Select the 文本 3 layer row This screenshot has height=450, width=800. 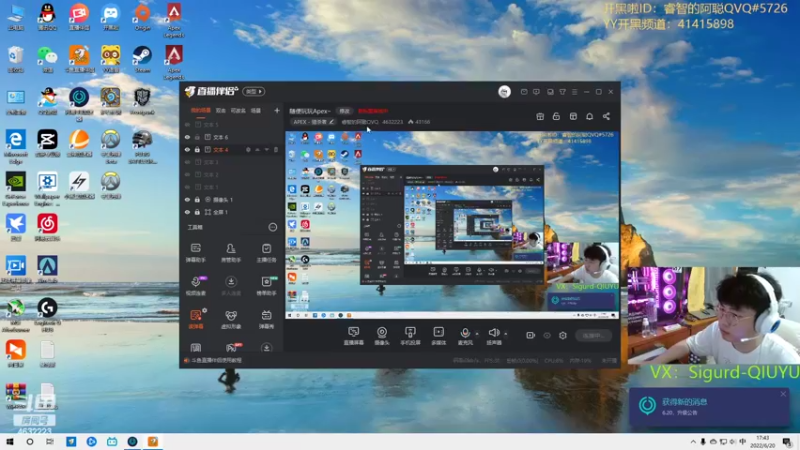[232, 162]
